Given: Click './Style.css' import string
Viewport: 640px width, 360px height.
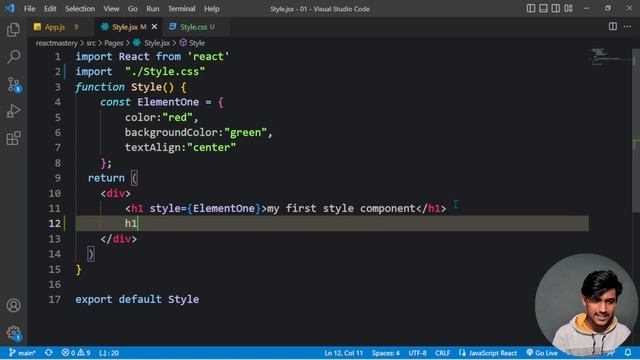Looking at the screenshot, I should 165,71.
